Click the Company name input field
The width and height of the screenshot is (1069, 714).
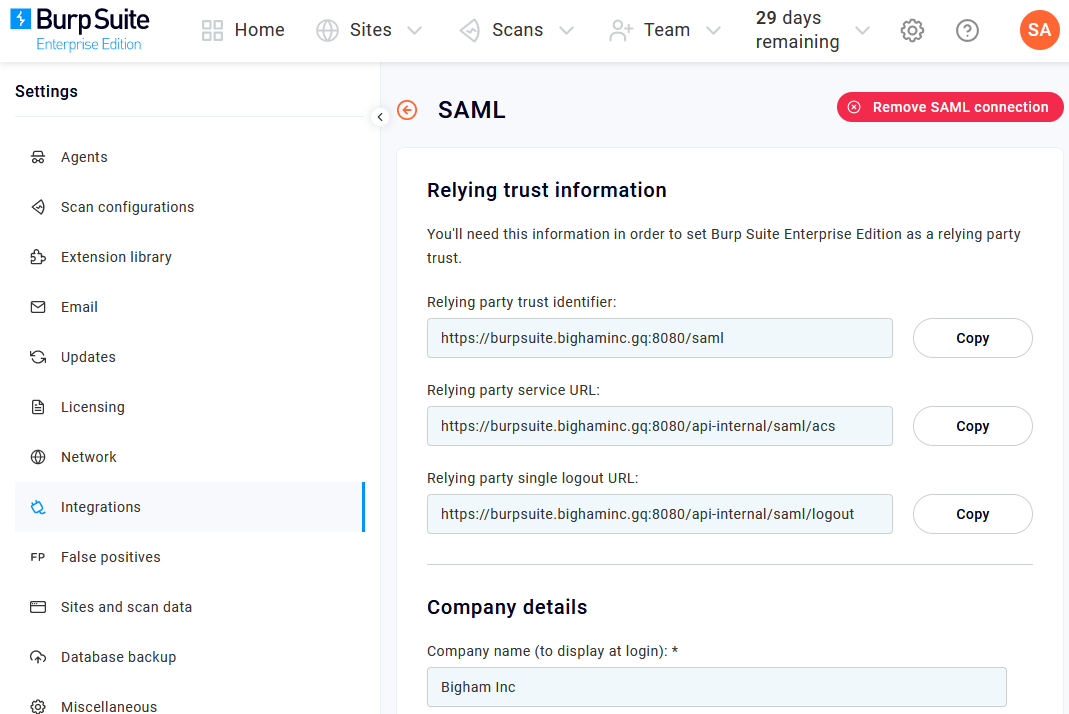(x=716, y=687)
